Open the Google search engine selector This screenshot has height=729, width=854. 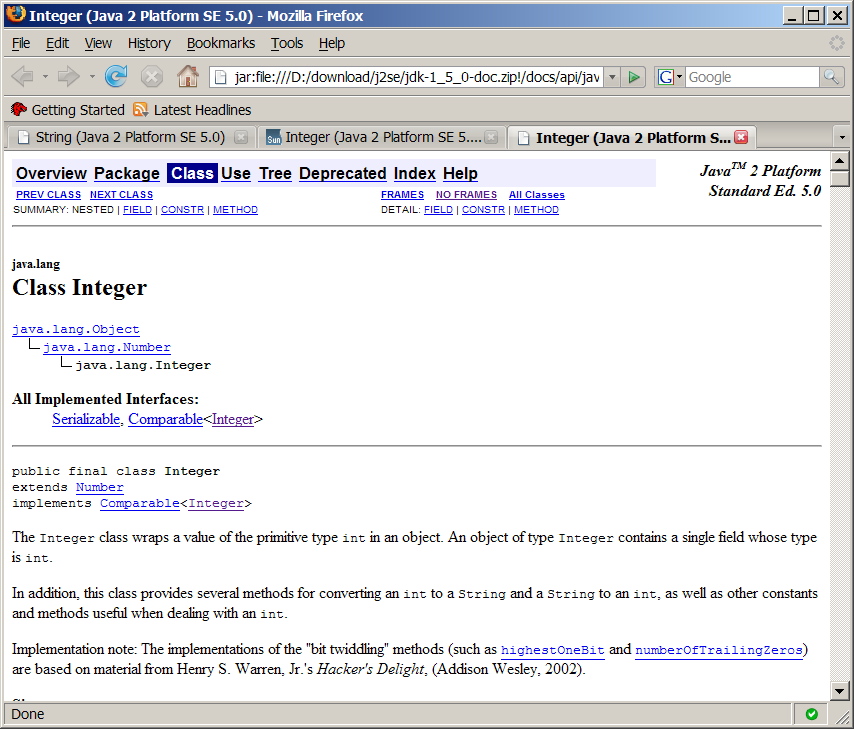(669, 77)
